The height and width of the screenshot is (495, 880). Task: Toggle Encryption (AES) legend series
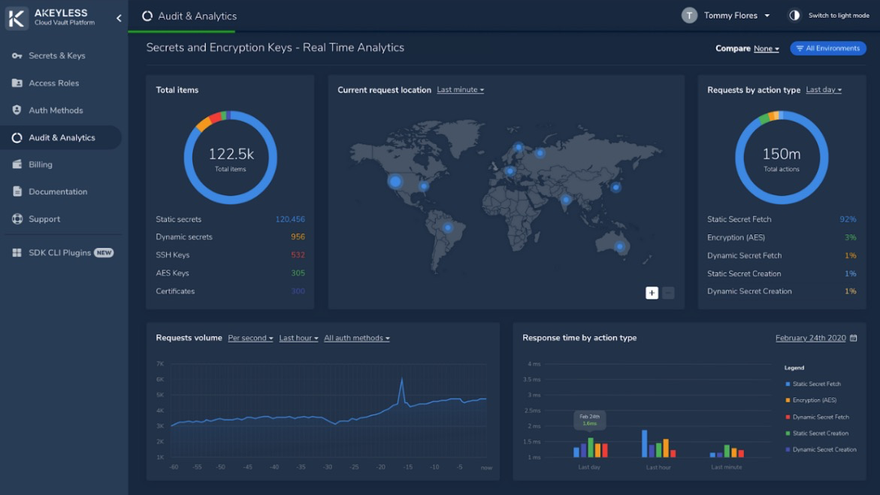814,400
